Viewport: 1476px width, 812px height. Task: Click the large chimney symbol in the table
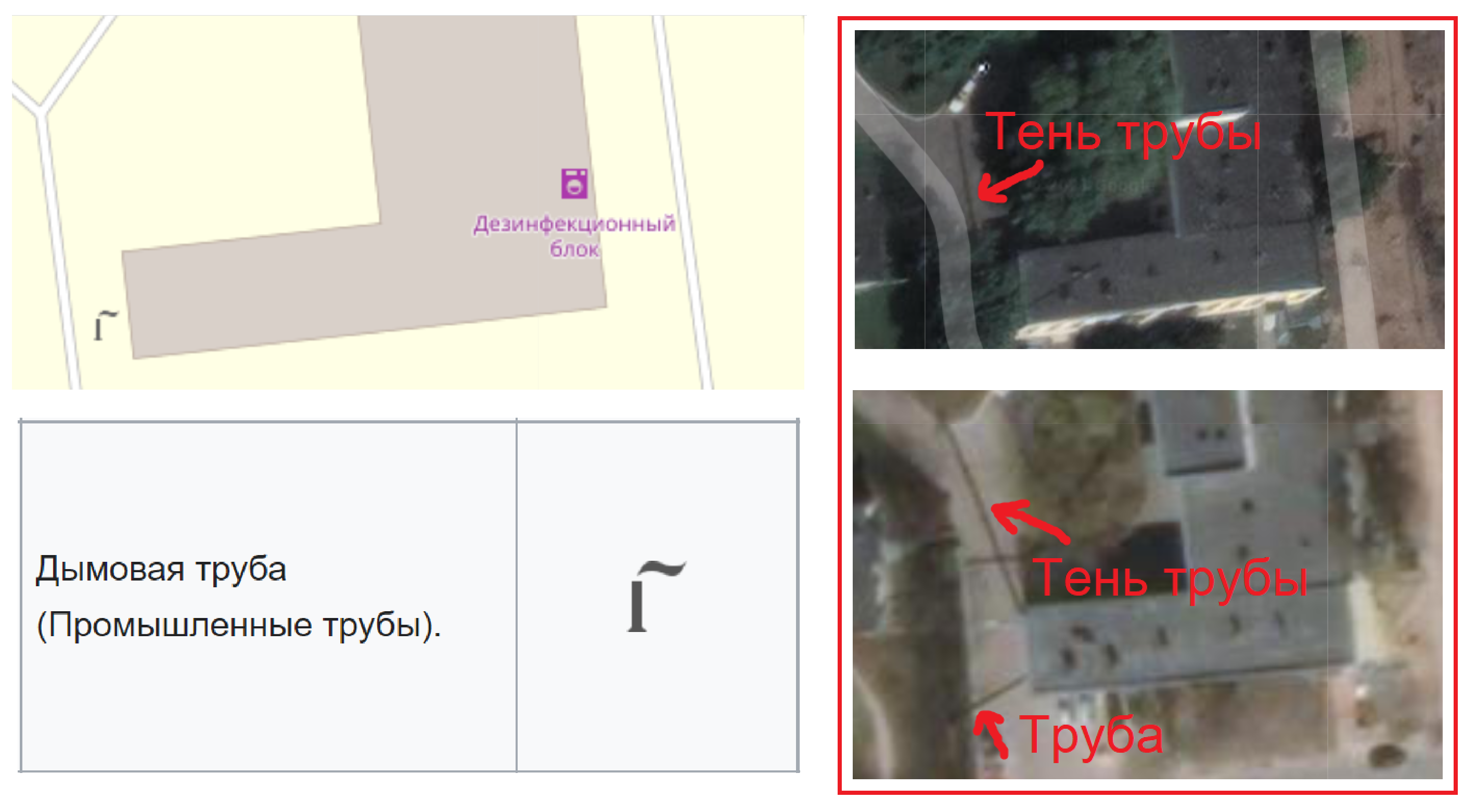pyautogui.click(x=656, y=596)
